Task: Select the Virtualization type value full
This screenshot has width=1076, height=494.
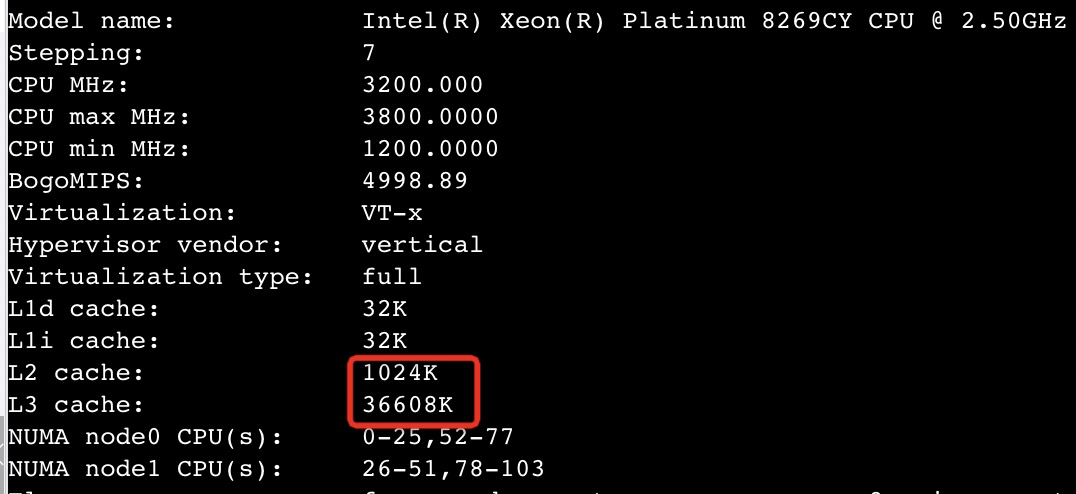Action: point(392,277)
